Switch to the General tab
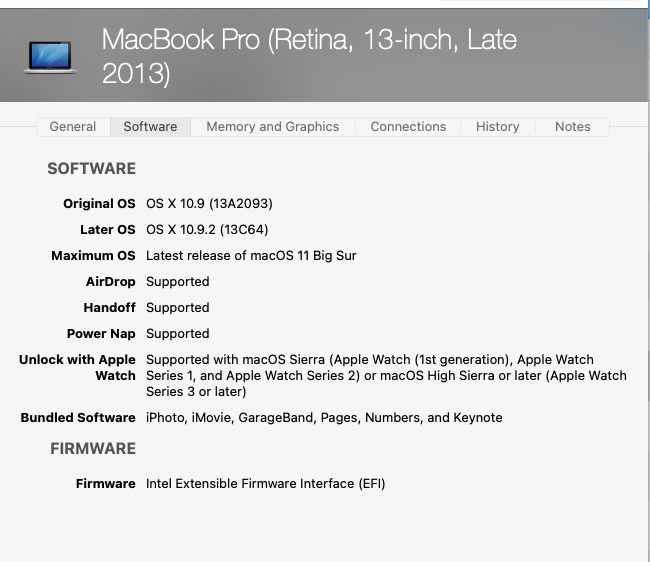The image size is (650, 562). coord(73,127)
